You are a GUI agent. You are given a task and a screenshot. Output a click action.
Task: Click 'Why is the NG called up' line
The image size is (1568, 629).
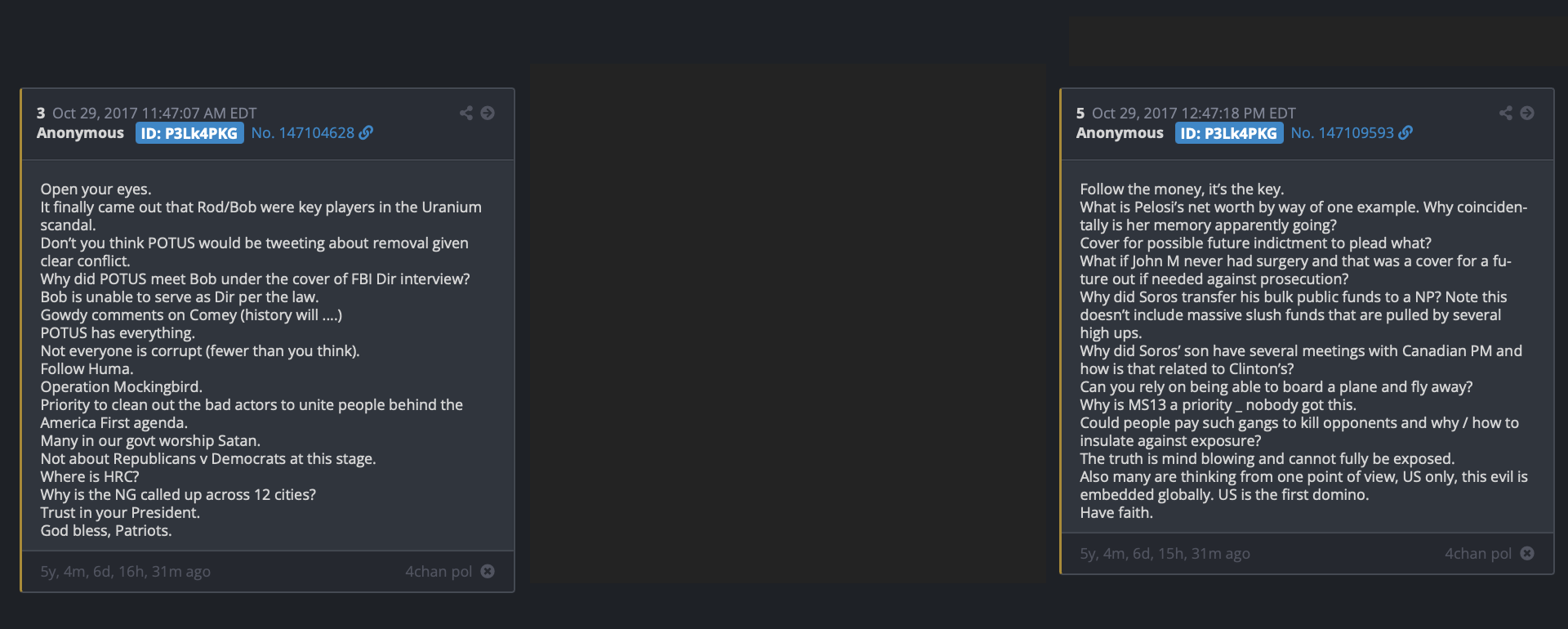[178, 494]
